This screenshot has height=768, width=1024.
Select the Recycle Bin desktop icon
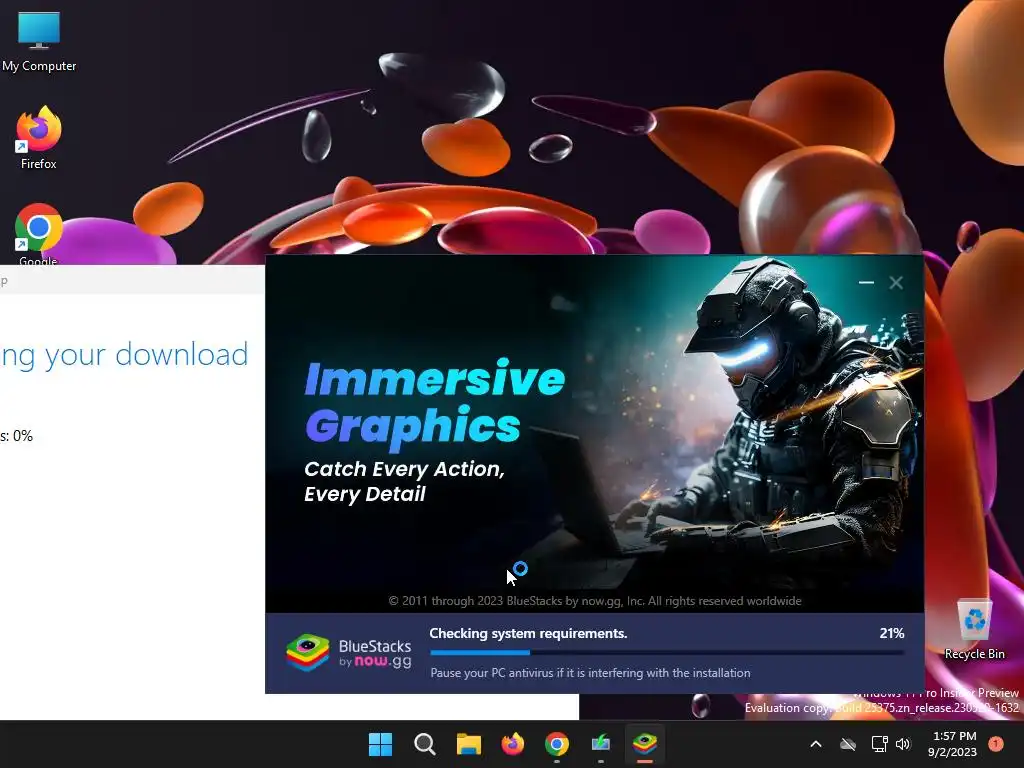click(x=974, y=630)
